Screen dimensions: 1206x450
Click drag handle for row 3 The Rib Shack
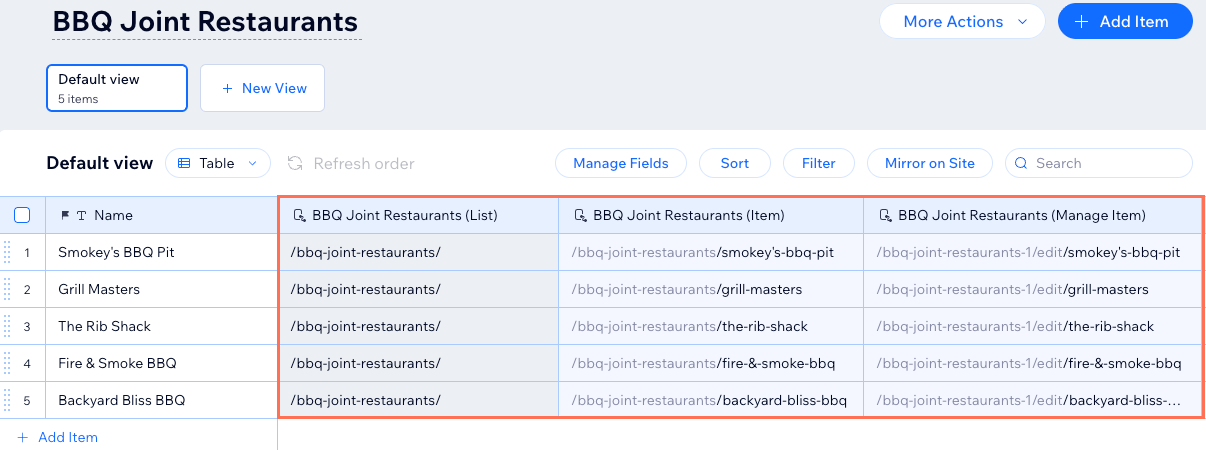click(x=7, y=326)
